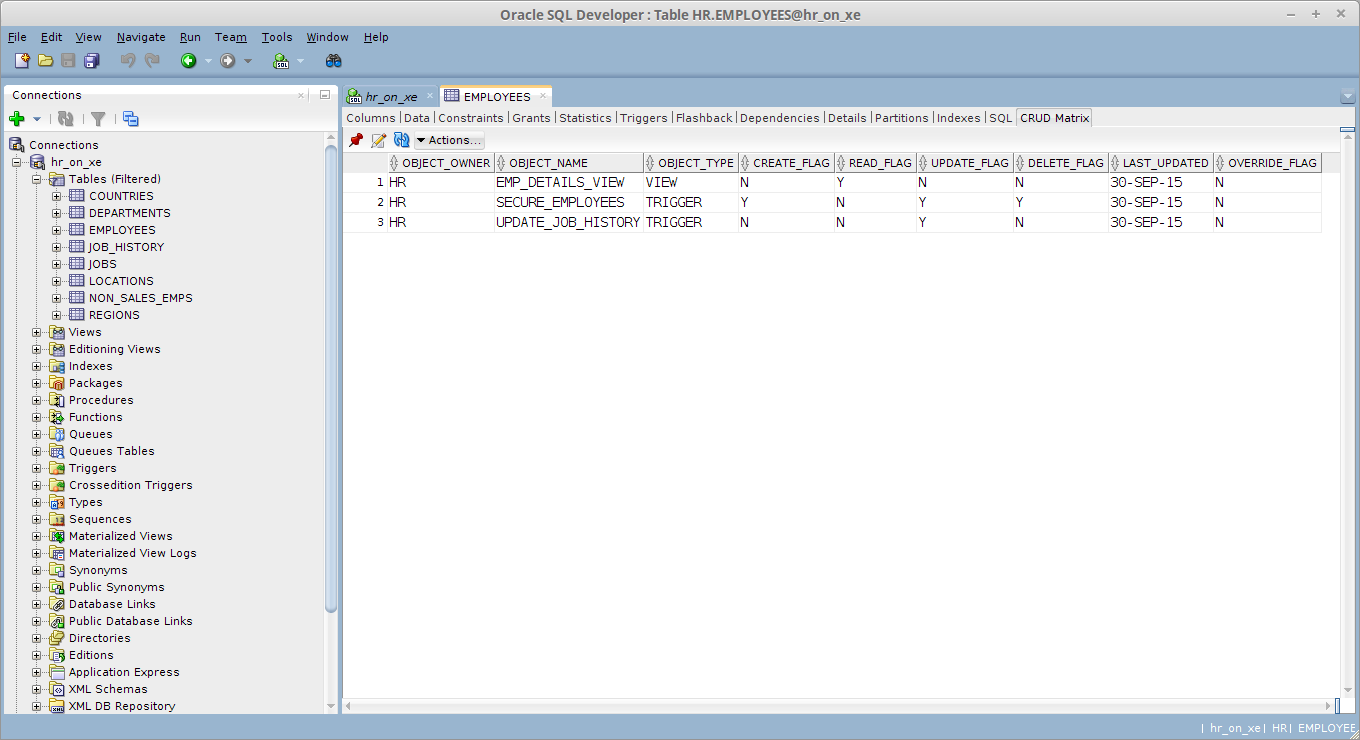Switch to the hr_on_xe worksheet tab
The image size is (1360, 740).
coord(391,97)
